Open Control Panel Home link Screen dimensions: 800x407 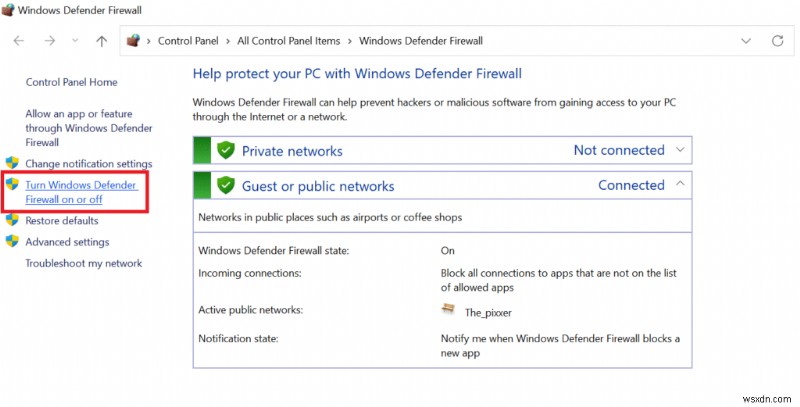coord(71,82)
